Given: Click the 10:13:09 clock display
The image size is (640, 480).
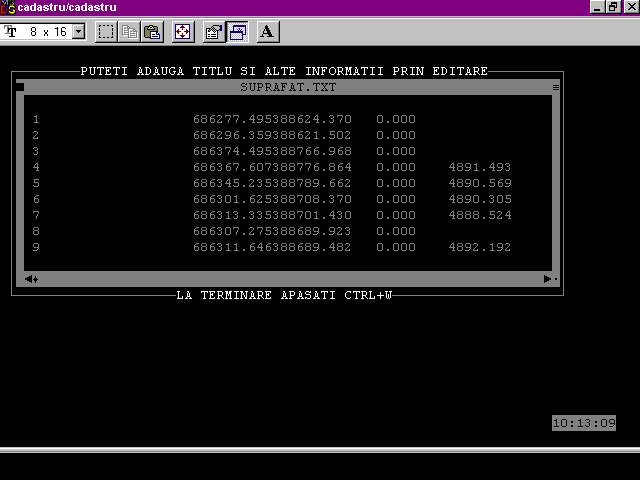Looking at the screenshot, I should click(x=584, y=423).
